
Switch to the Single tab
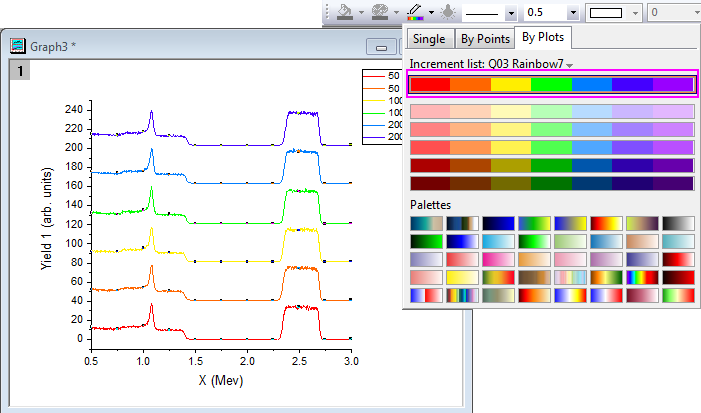[428, 39]
